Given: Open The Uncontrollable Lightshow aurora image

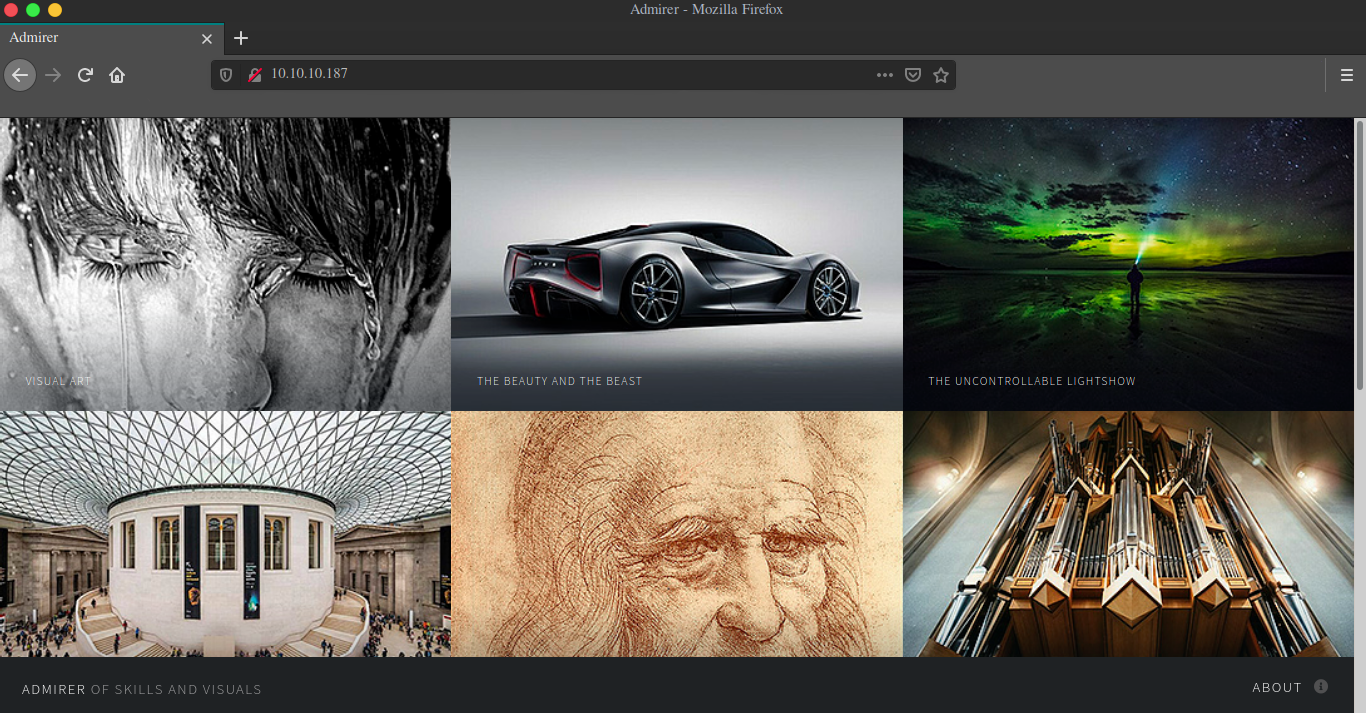Looking at the screenshot, I should point(1128,264).
